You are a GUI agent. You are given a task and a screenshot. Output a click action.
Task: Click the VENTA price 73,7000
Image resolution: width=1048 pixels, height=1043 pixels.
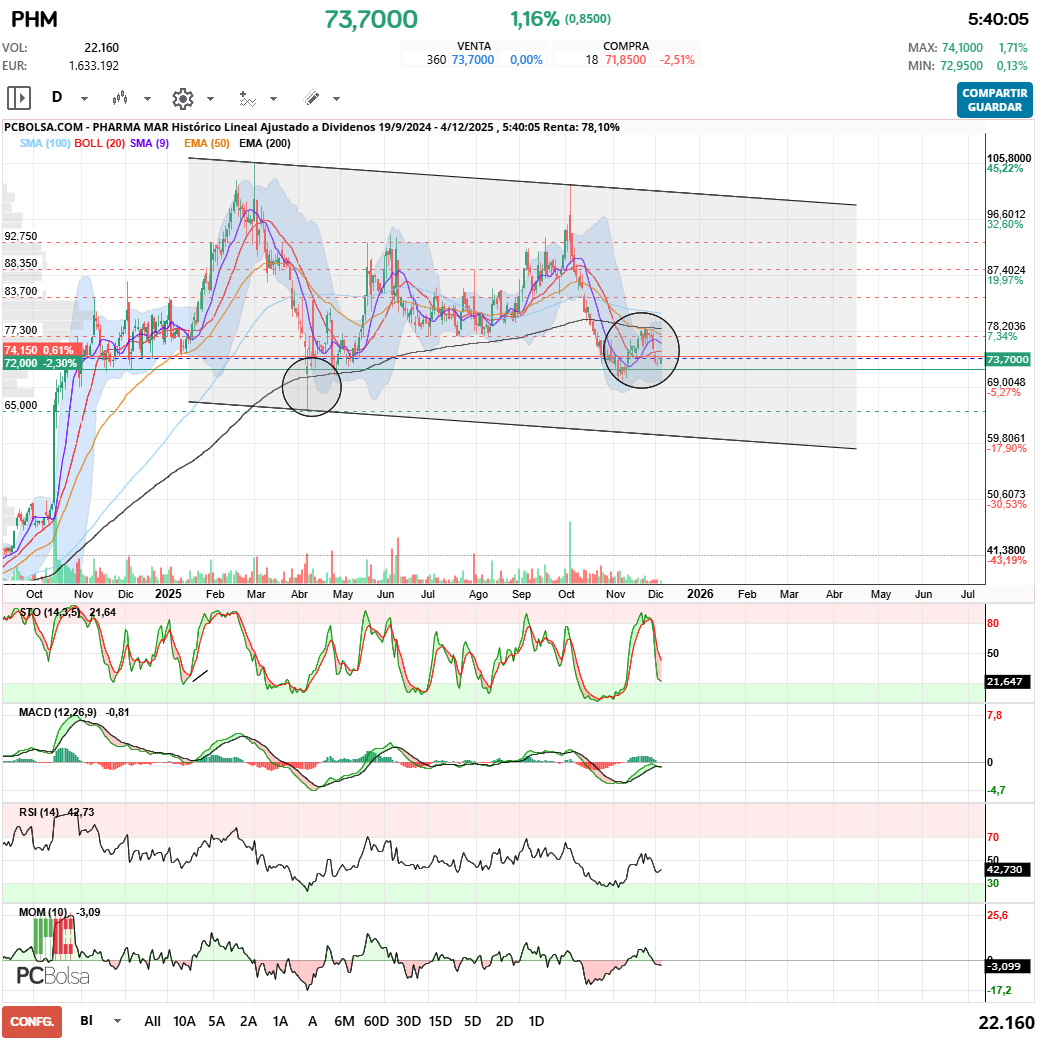pos(473,59)
